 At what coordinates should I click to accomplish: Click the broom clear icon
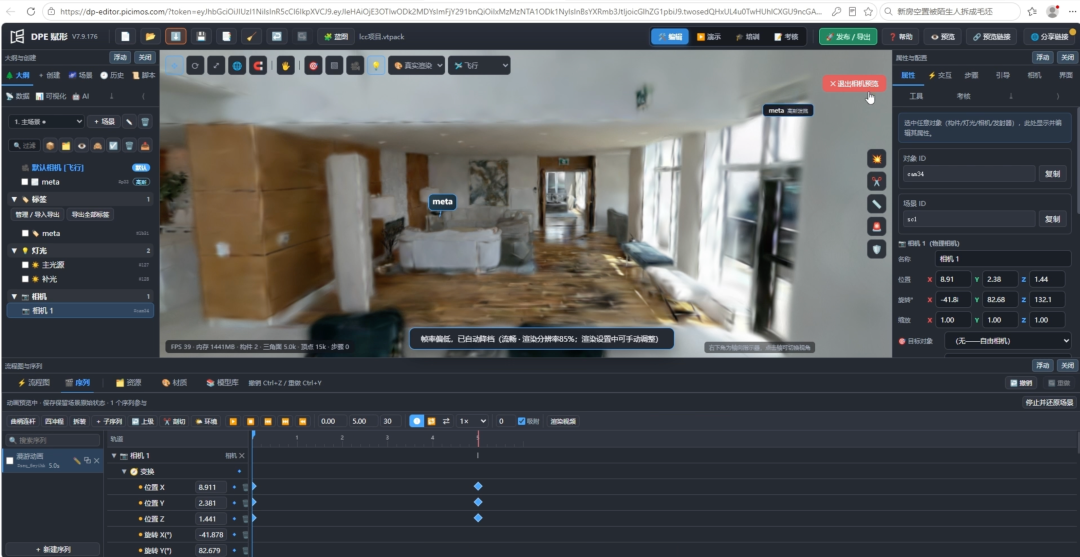click(x=252, y=36)
